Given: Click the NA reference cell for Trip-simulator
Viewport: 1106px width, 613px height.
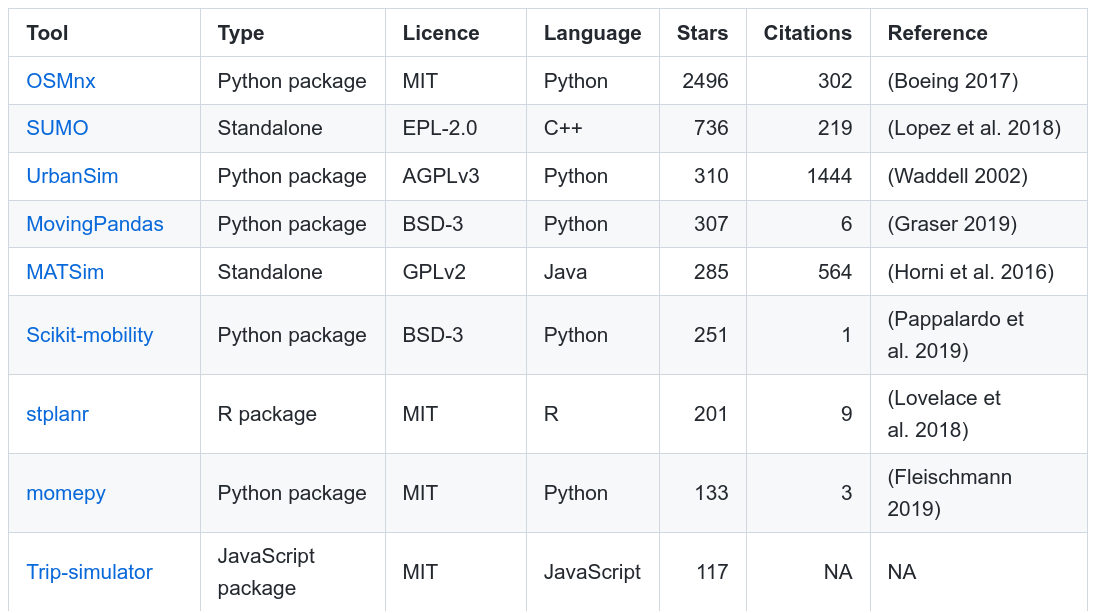Looking at the screenshot, I should pos(901,572).
